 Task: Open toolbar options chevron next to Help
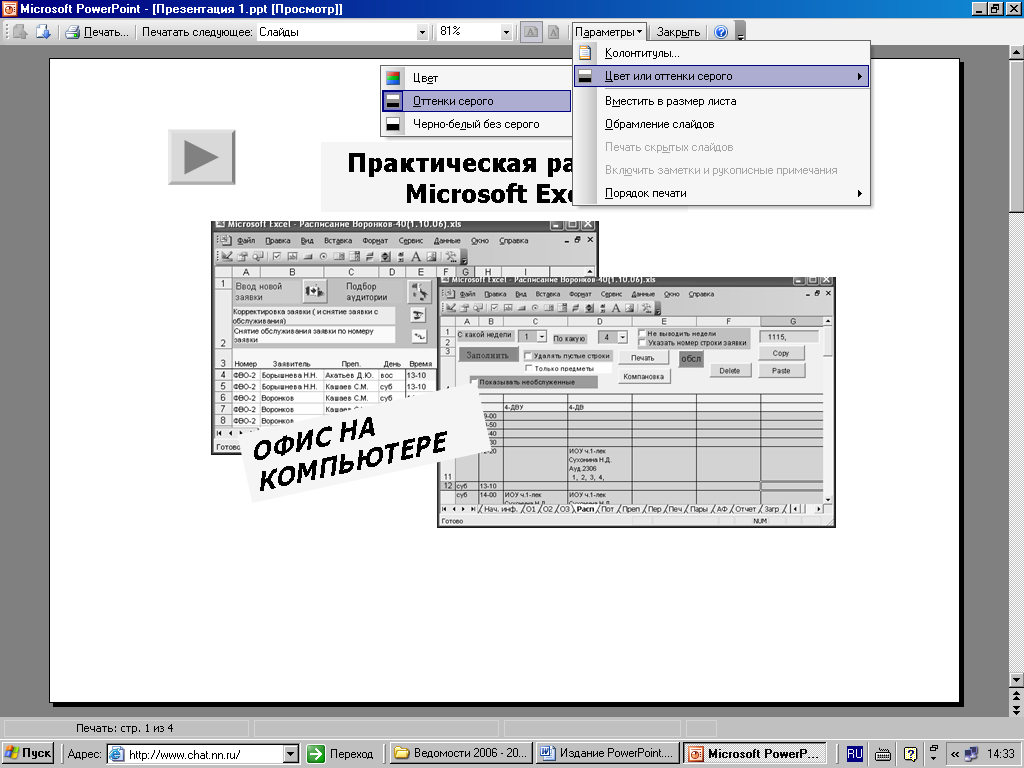(x=740, y=31)
